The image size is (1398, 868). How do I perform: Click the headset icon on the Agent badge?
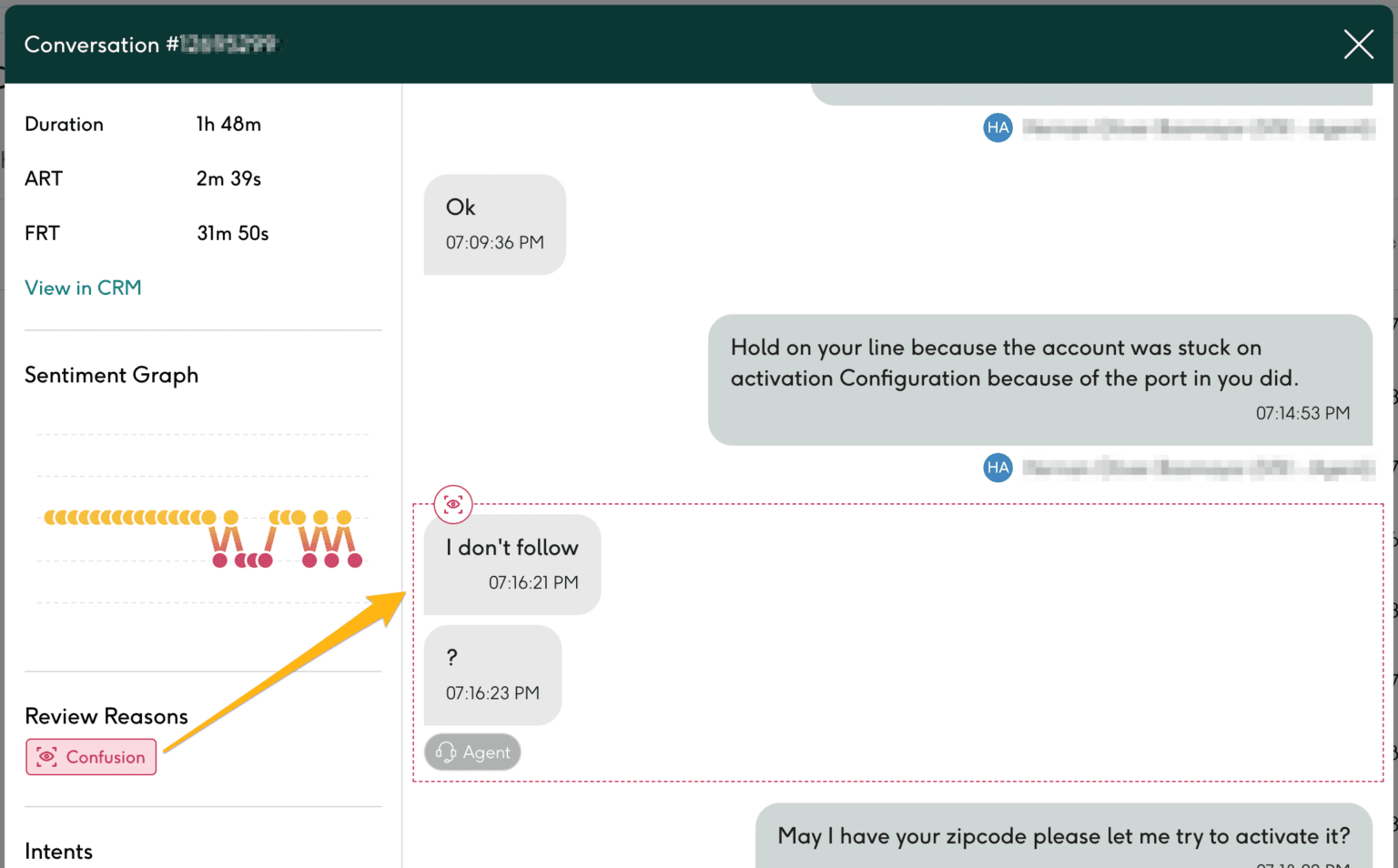[x=445, y=752]
